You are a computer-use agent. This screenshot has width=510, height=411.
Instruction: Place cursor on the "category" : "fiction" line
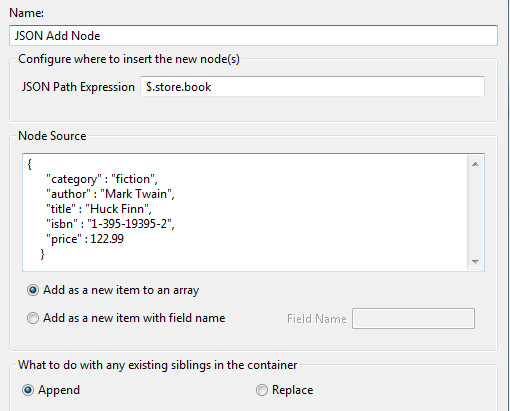tap(102, 179)
